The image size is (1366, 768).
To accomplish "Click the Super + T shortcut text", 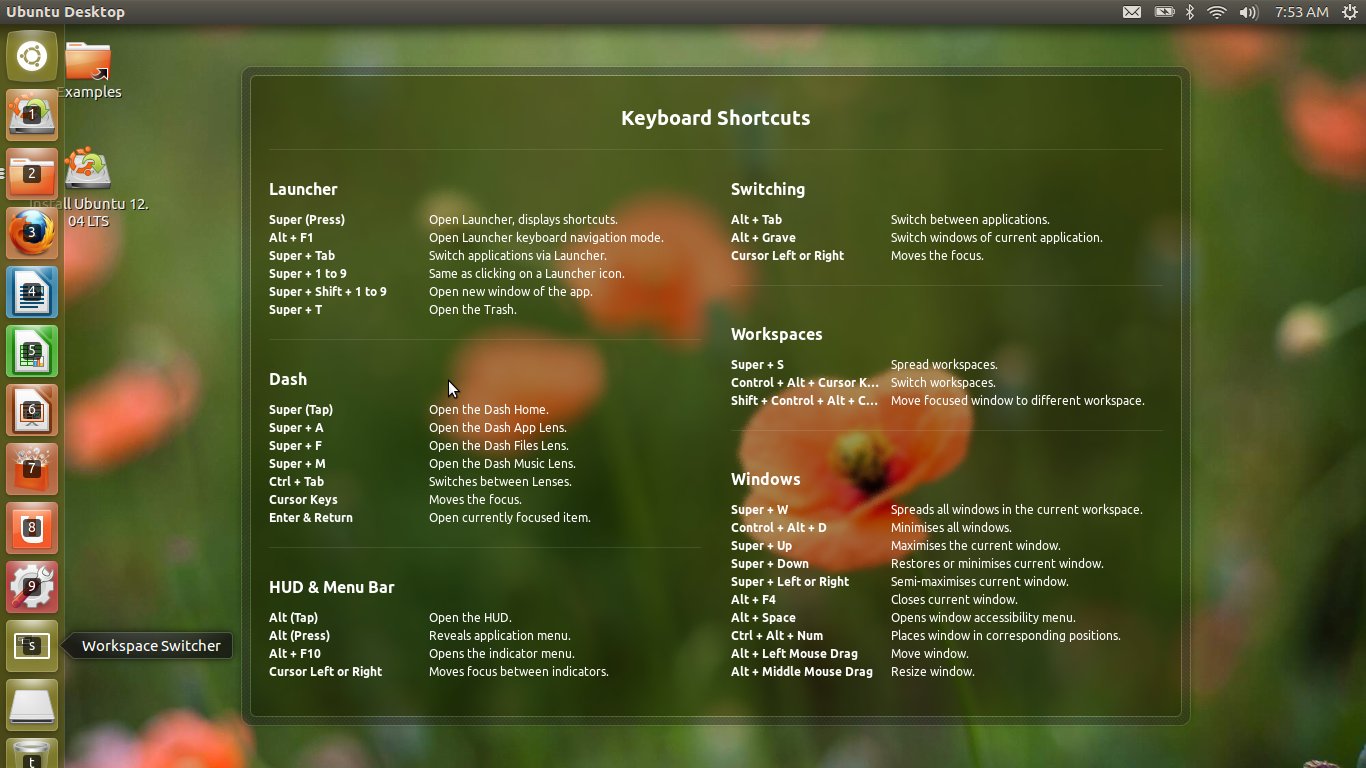I will pos(296,310).
